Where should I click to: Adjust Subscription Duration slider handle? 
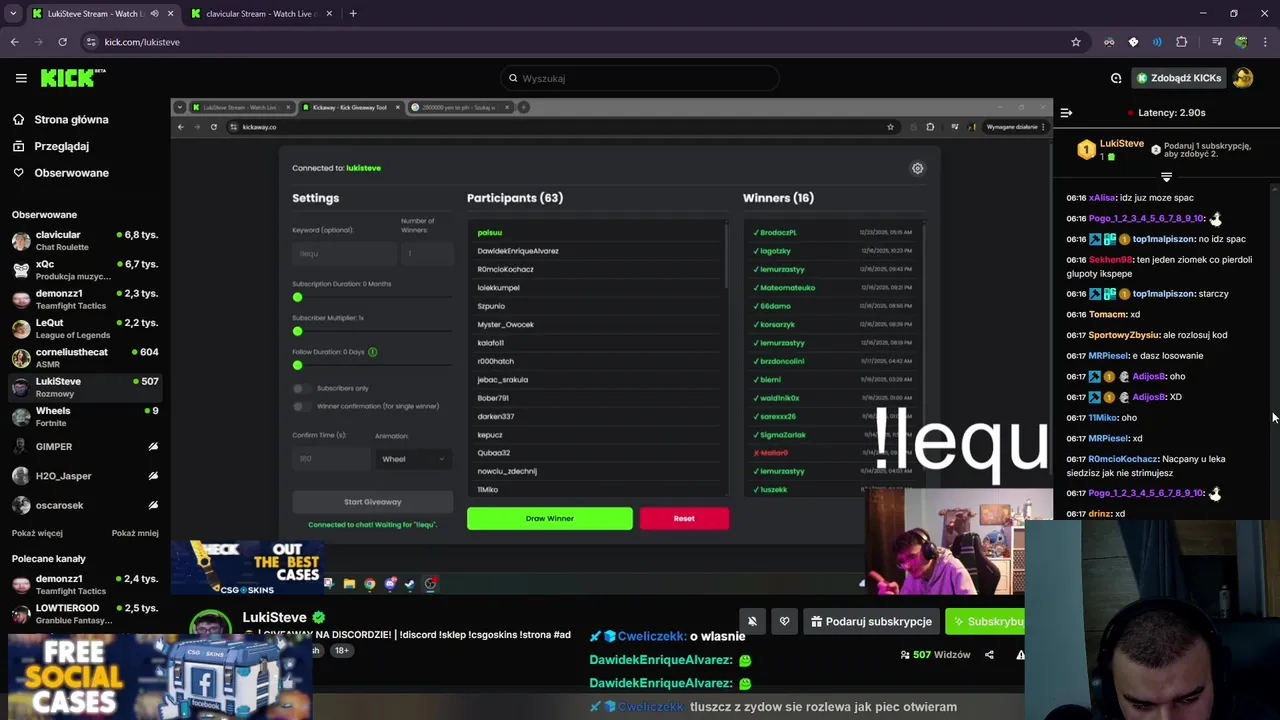pos(297,297)
